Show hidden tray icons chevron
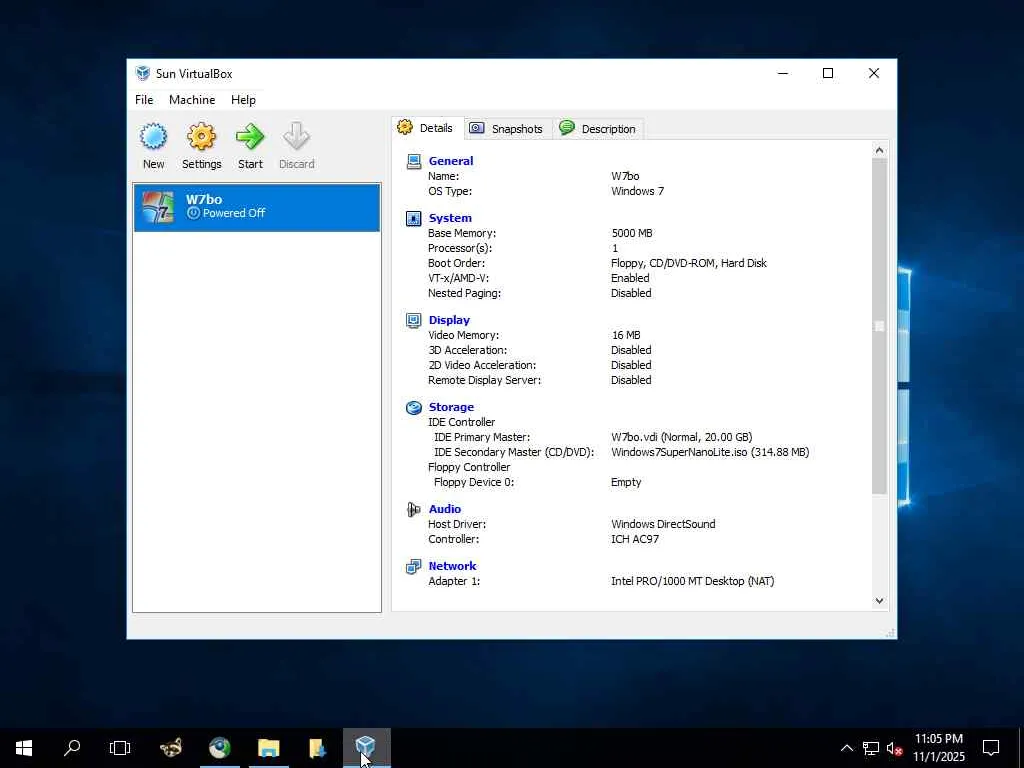The height and width of the screenshot is (768, 1024). [x=846, y=748]
